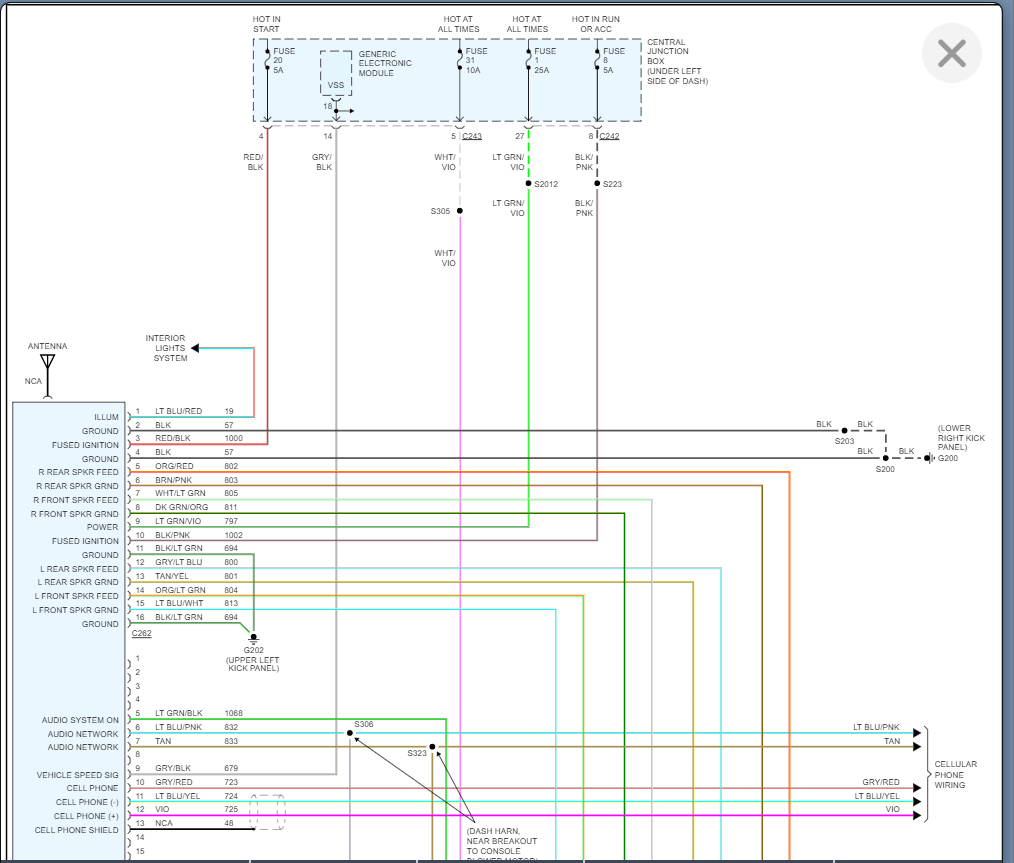Click splice label 'S306'

pos(364,724)
